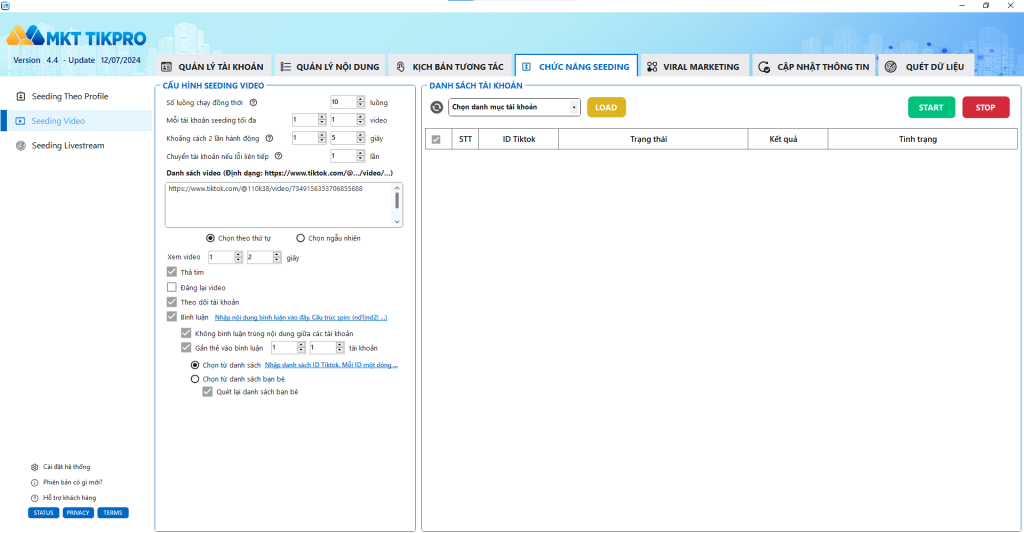Click the stepper left of the video unit

tap(347, 120)
